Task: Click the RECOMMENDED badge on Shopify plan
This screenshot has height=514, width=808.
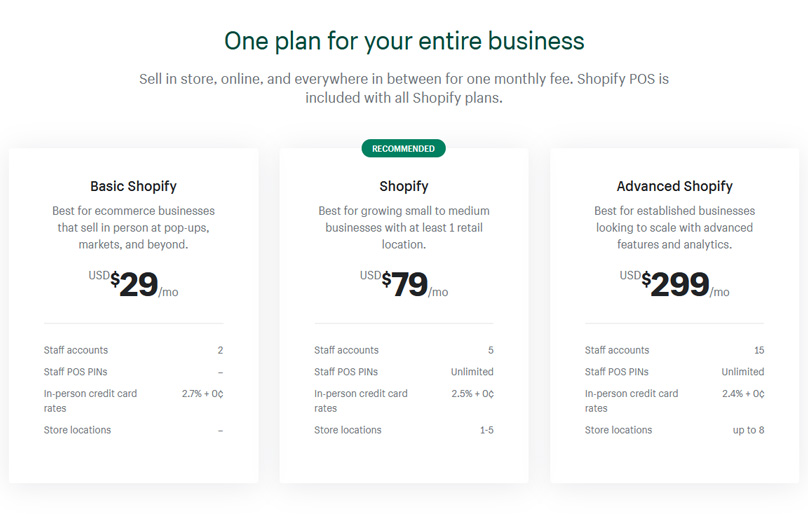Action: (x=403, y=149)
